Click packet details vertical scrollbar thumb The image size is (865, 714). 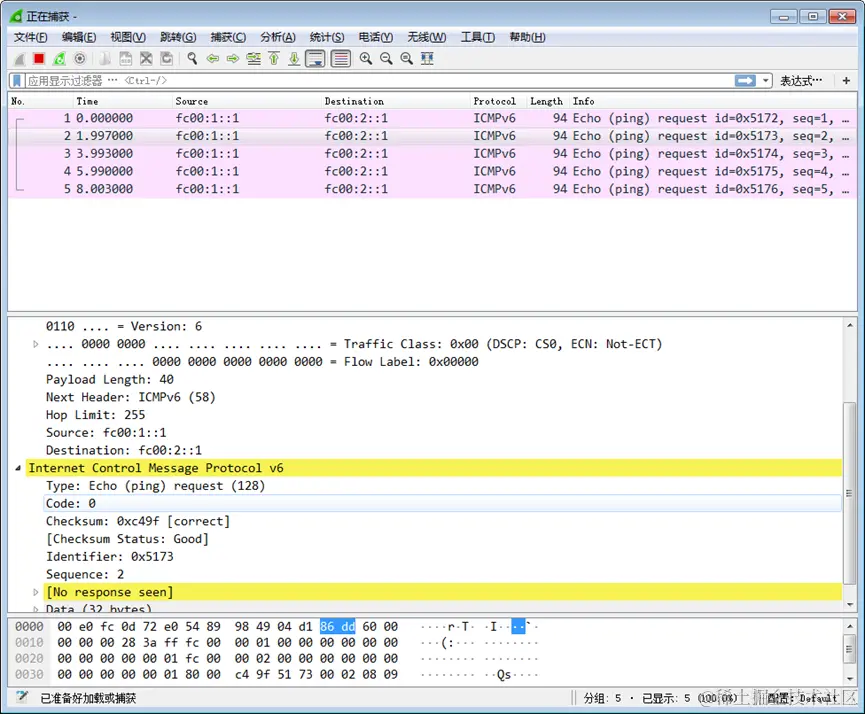point(850,493)
